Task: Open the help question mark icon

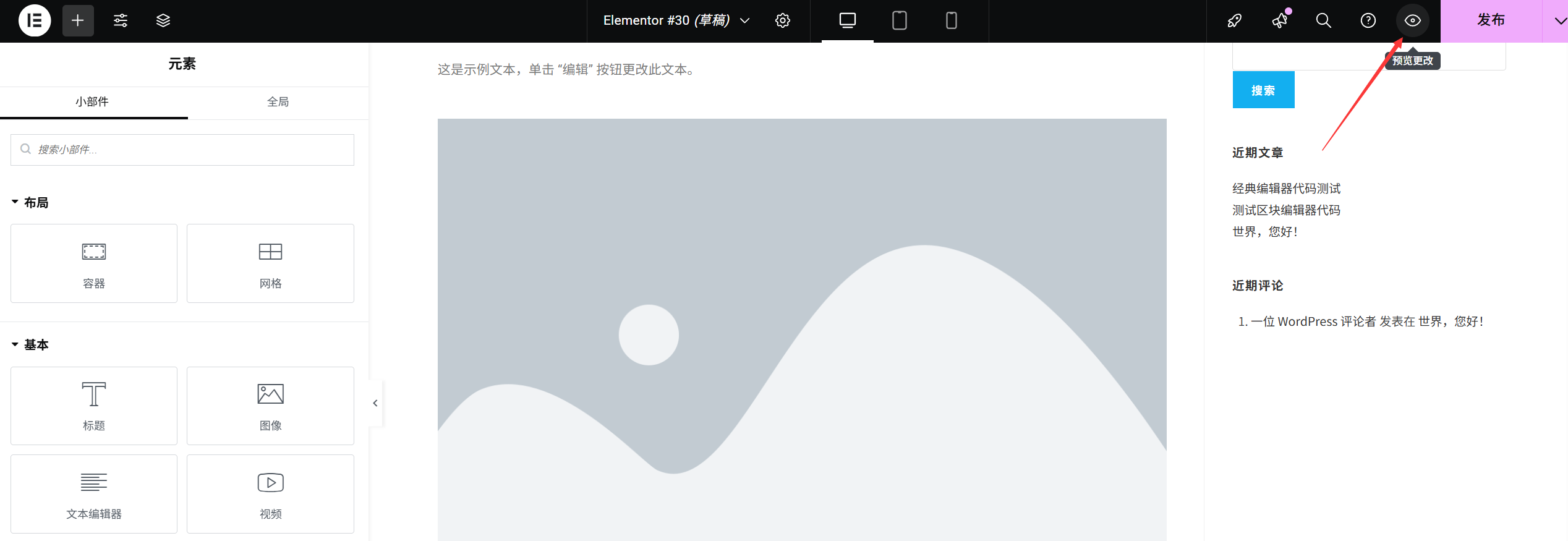Action: pyautogui.click(x=1368, y=20)
